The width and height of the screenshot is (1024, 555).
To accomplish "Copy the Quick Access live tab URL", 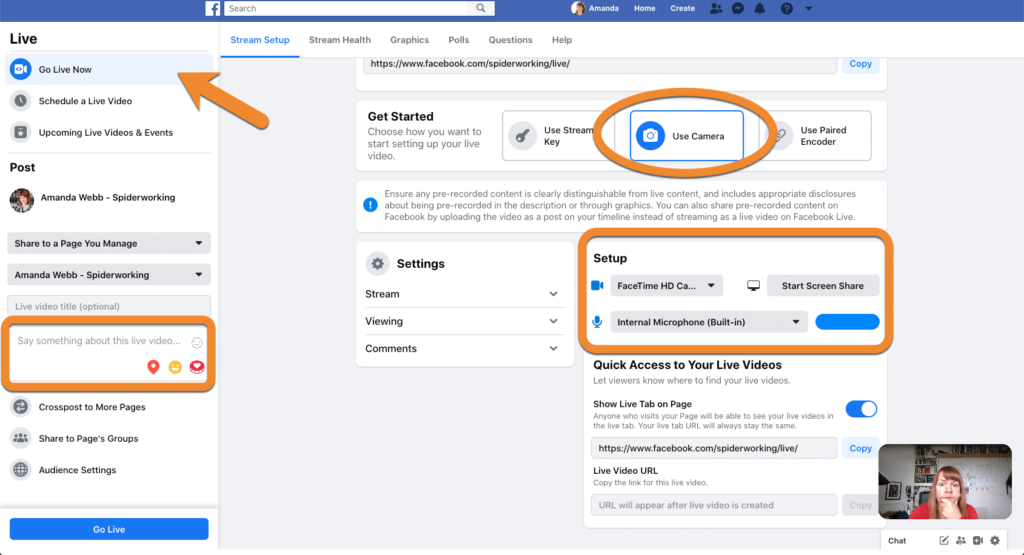I will click(860, 448).
